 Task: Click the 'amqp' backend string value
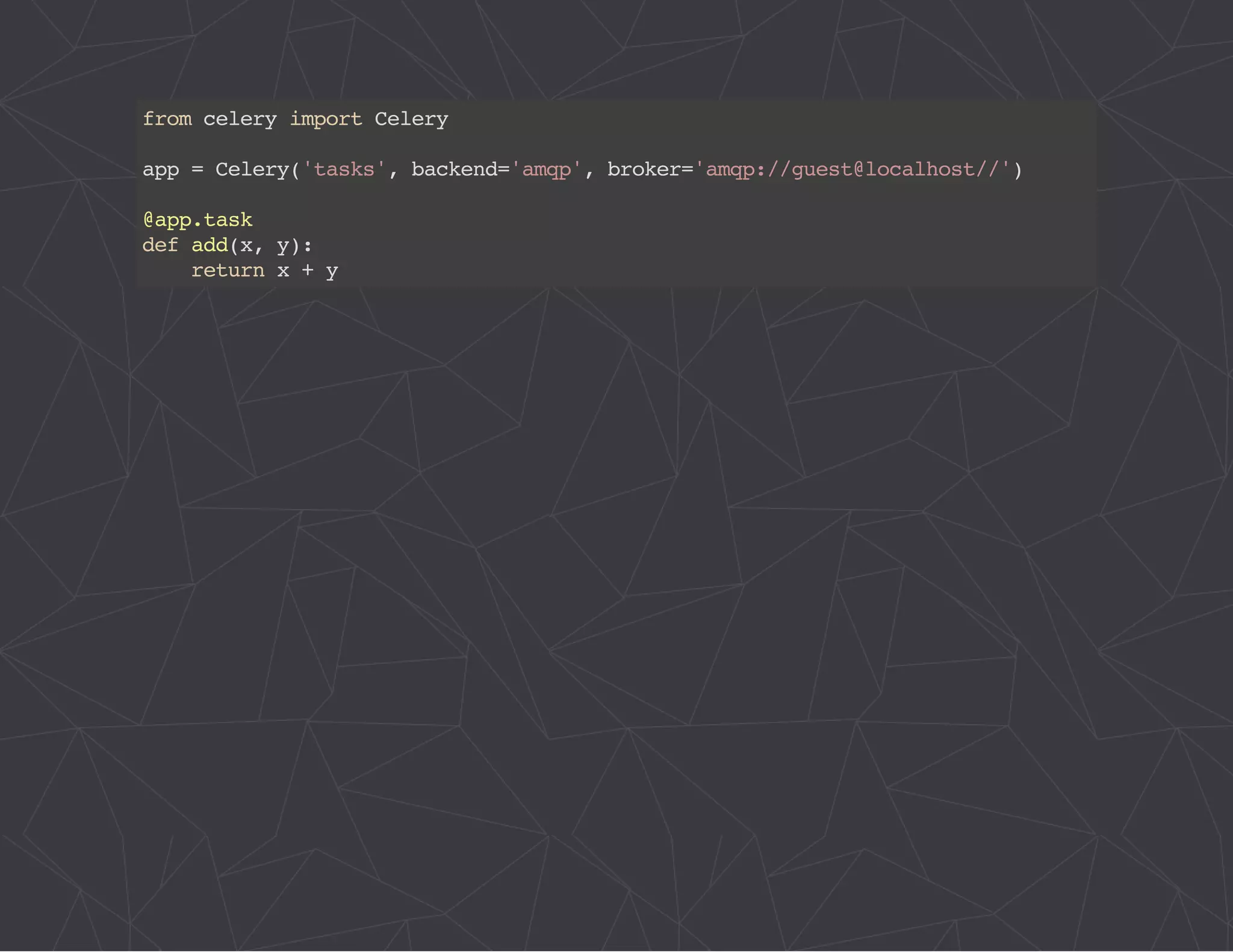click(546, 170)
